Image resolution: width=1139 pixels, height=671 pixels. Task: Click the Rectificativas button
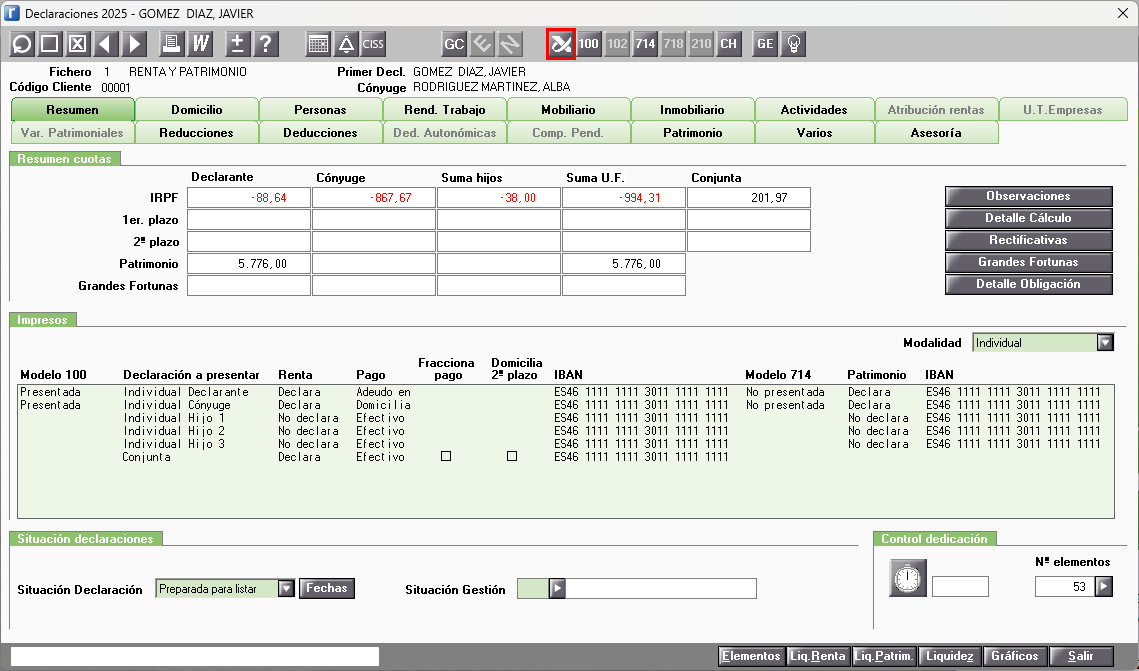coord(1029,240)
